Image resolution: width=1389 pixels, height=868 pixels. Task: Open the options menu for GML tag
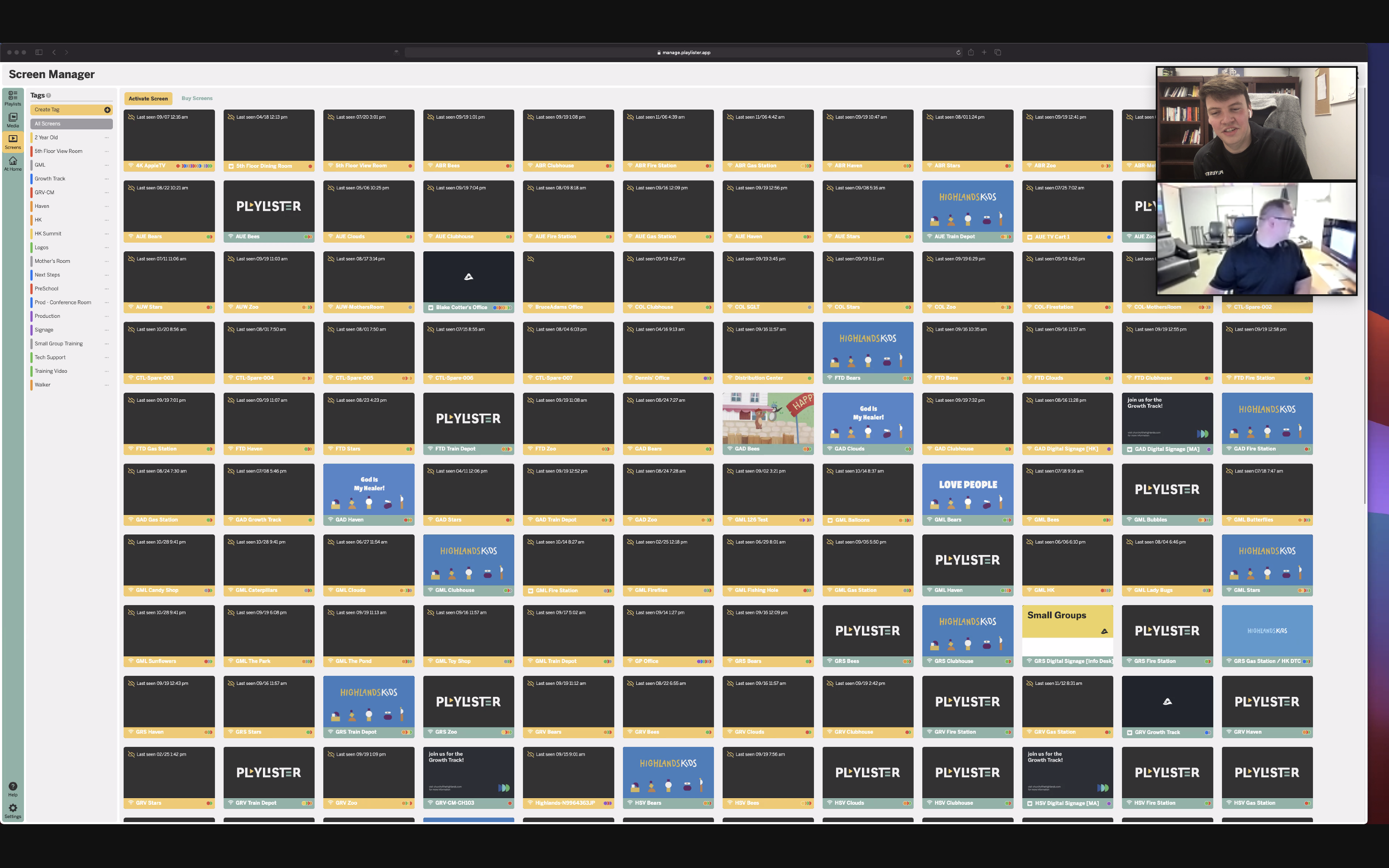[107, 165]
